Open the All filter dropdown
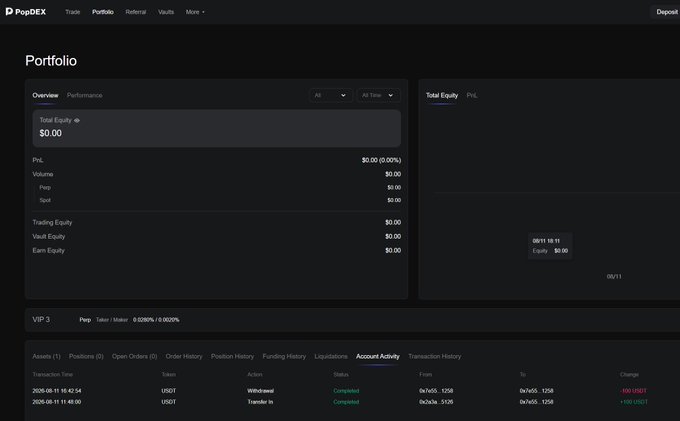The image size is (680, 421). point(330,95)
